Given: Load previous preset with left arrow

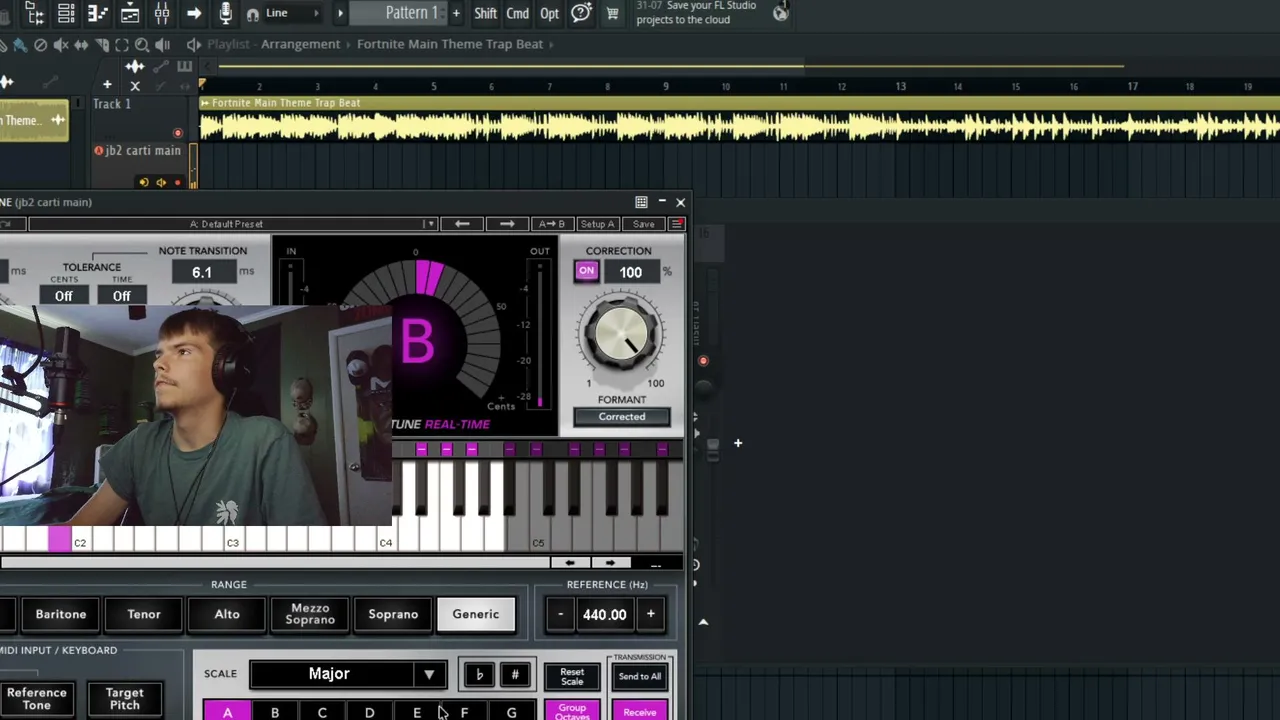Looking at the screenshot, I should (462, 224).
